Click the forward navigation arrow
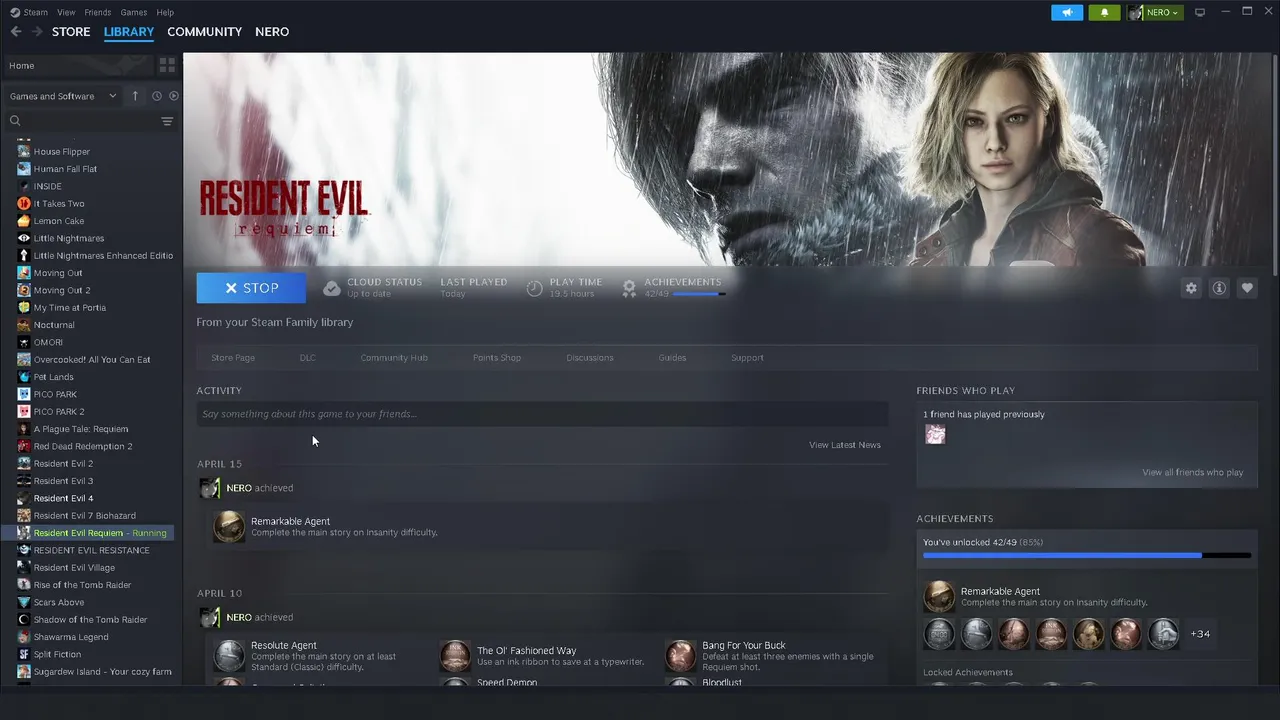Image resolution: width=1280 pixels, height=720 pixels. pyautogui.click(x=37, y=32)
